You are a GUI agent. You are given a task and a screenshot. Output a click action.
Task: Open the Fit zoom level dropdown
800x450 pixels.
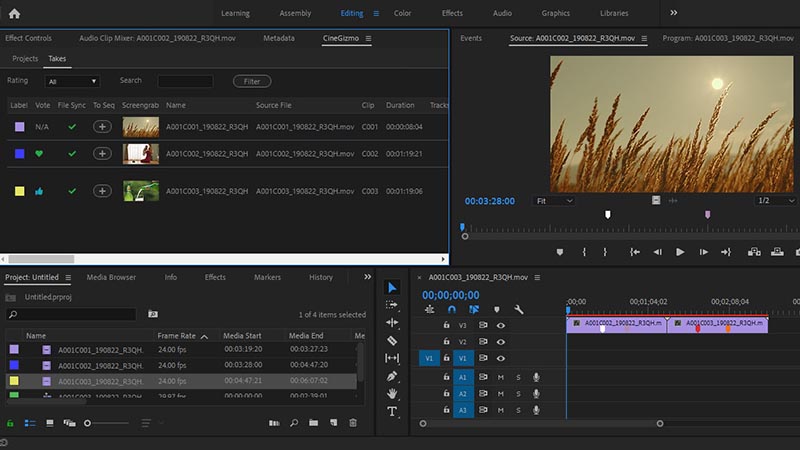tap(554, 201)
